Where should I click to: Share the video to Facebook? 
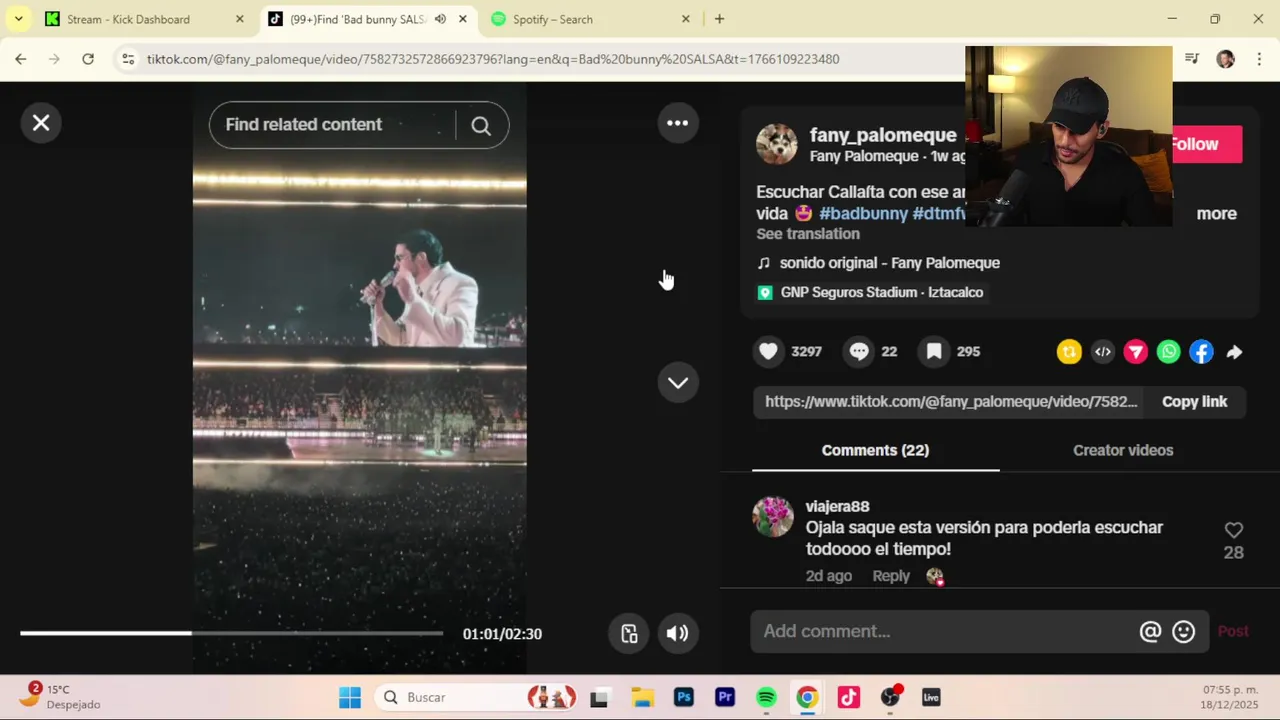click(1201, 352)
